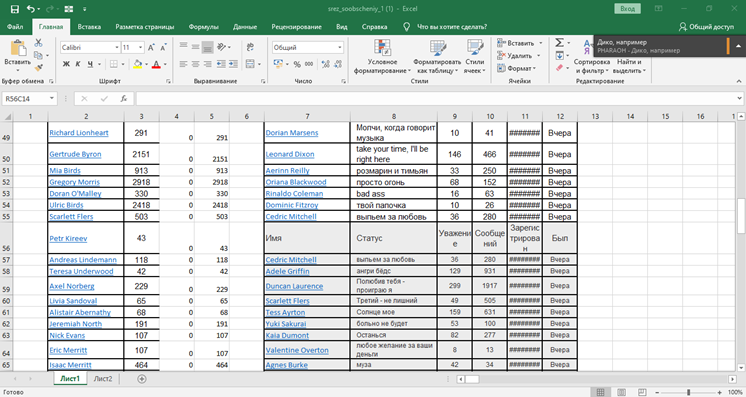Apply percent style format
Image resolution: width=746 pixels, height=397 pixels.
297,64
